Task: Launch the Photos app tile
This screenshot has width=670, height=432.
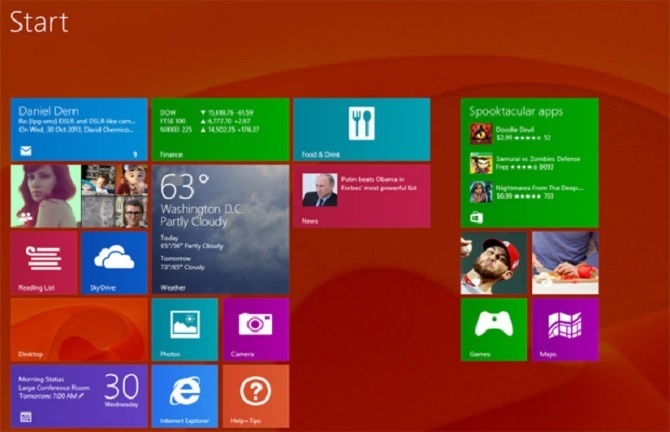Action: point(184,329)
